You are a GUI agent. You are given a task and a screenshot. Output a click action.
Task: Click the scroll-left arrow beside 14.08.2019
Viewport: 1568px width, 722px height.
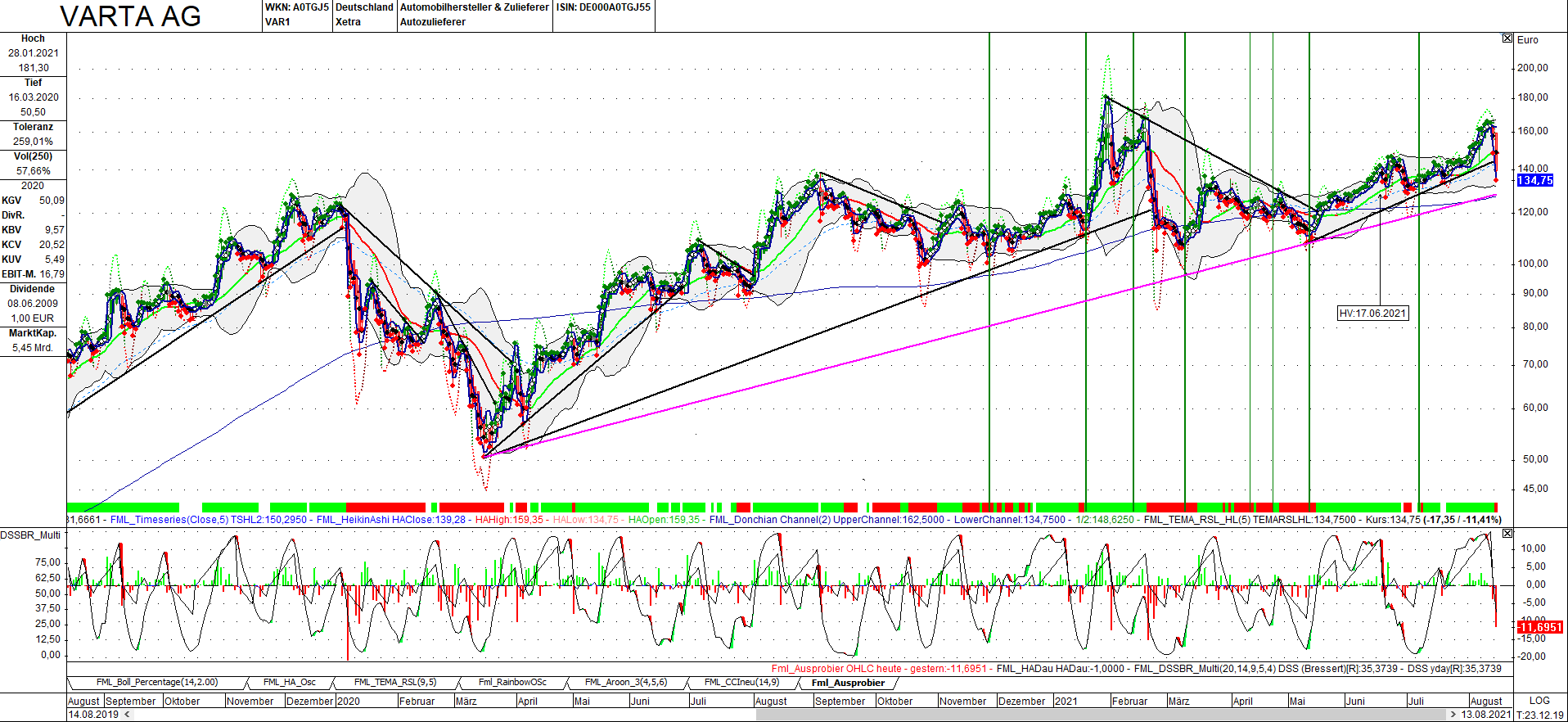tap(127, 715)
